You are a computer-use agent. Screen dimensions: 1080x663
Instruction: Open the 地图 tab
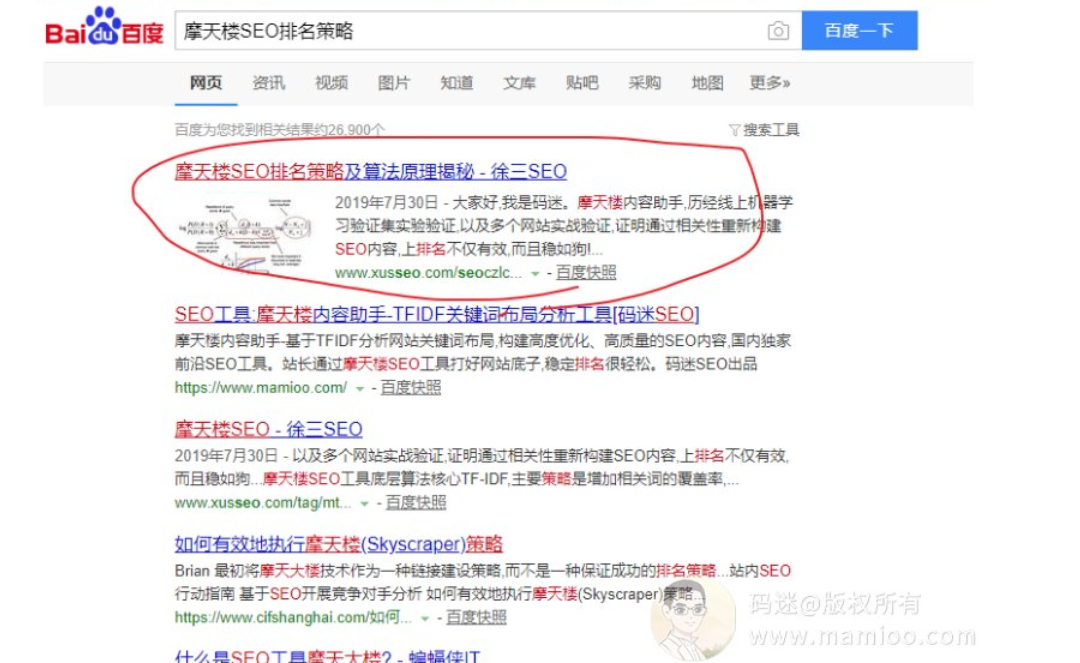pos(707,83)
